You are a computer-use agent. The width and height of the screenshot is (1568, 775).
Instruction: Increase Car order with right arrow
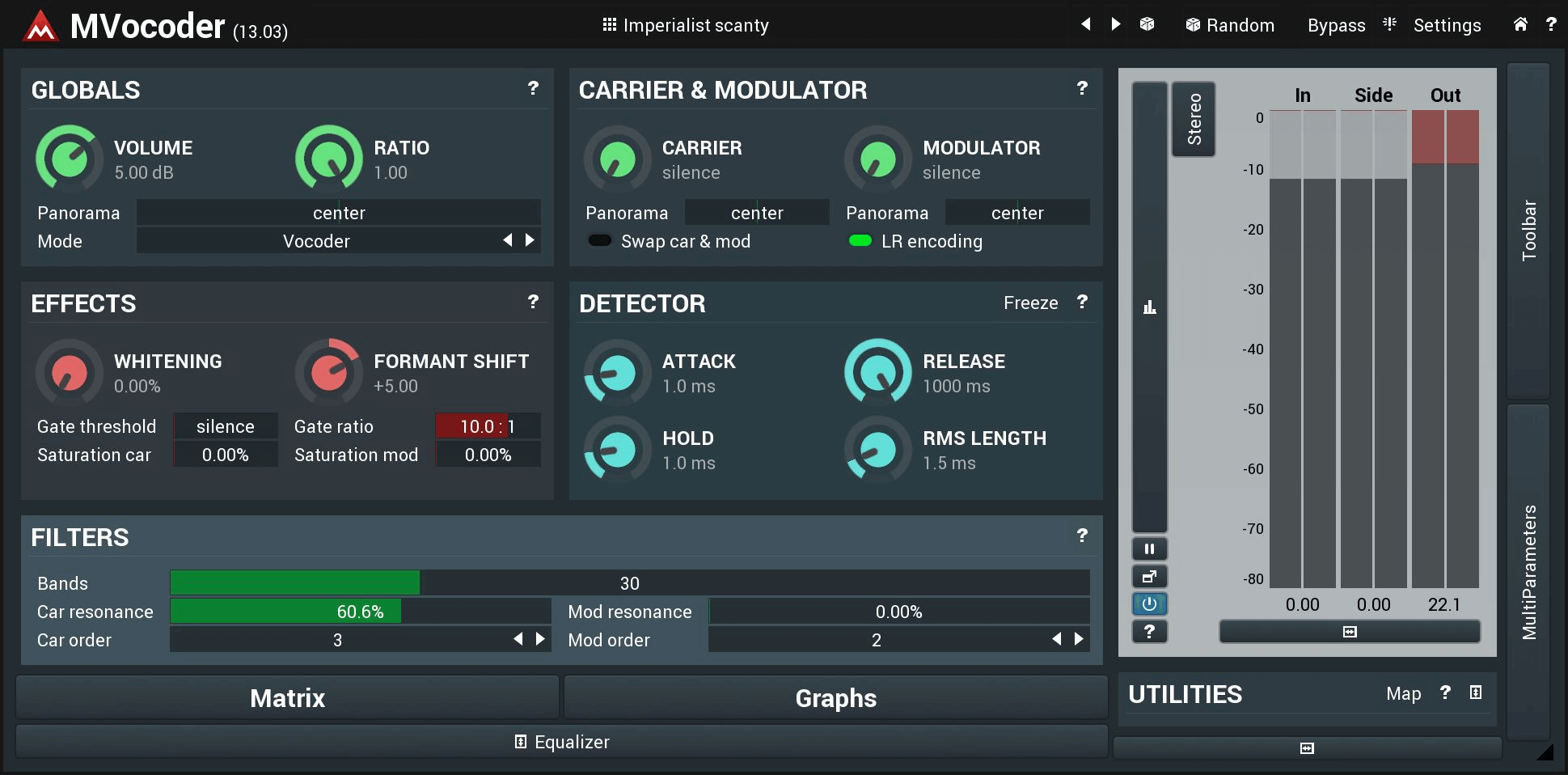(540, 639)
